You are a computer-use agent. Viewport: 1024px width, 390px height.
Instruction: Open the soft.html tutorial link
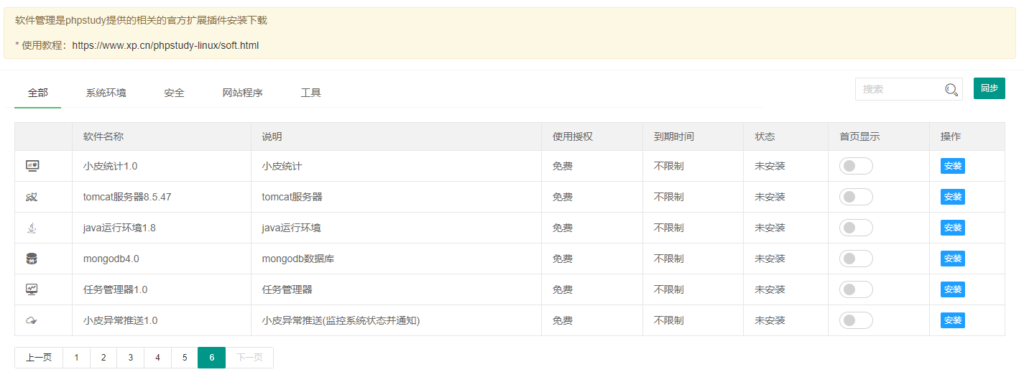[x=165, y=46]
